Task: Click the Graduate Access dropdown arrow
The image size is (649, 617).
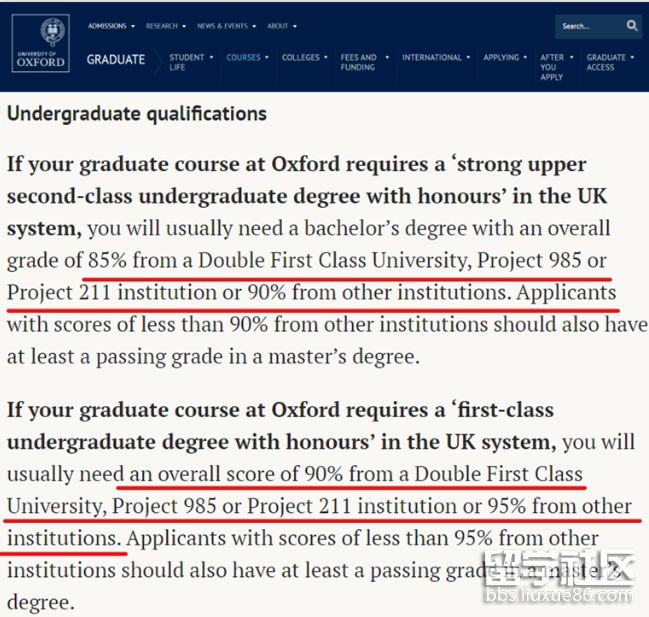Action: click(x=632, y=58)
